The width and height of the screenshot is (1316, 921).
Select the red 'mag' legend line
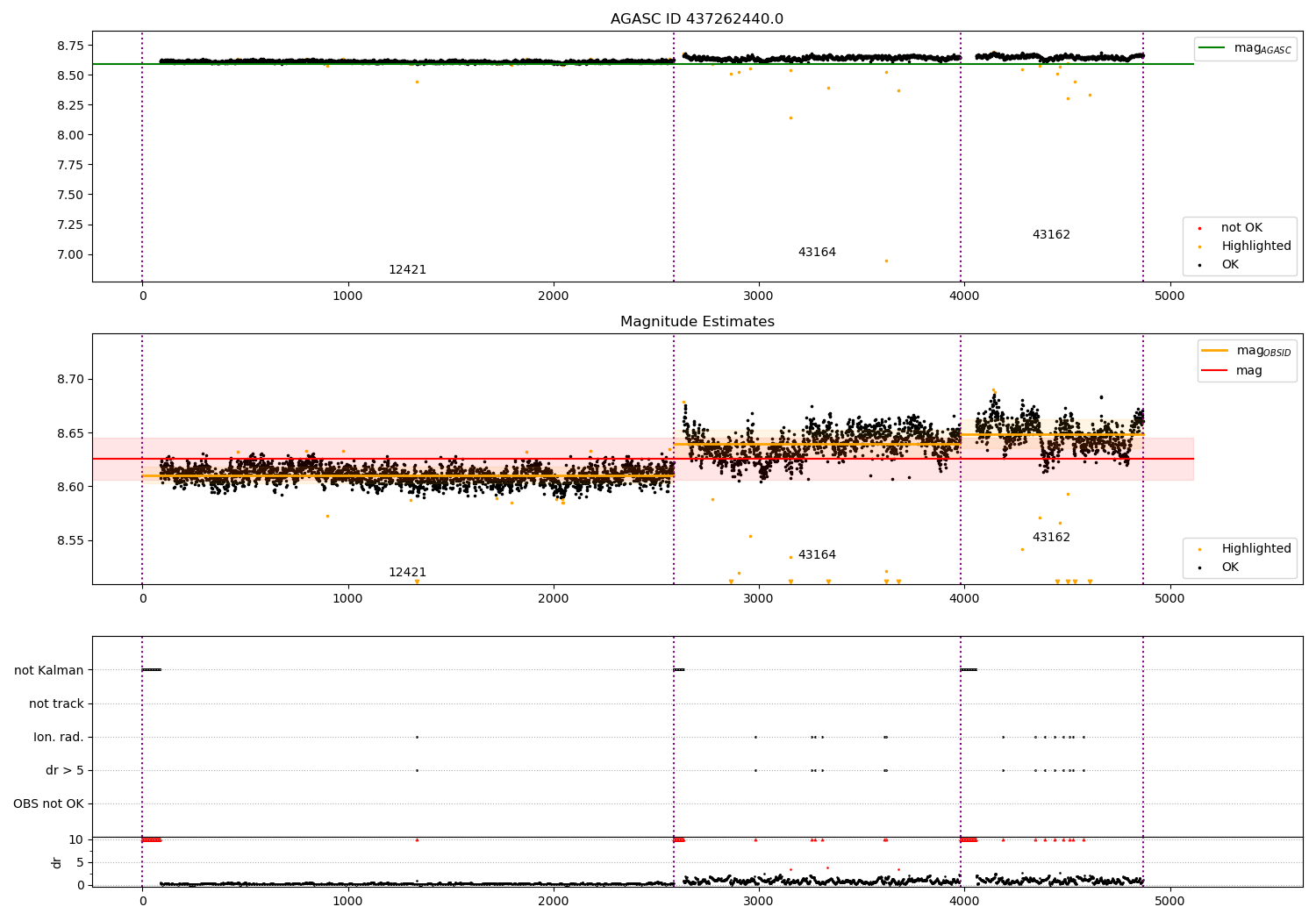tap(1215, 370)
